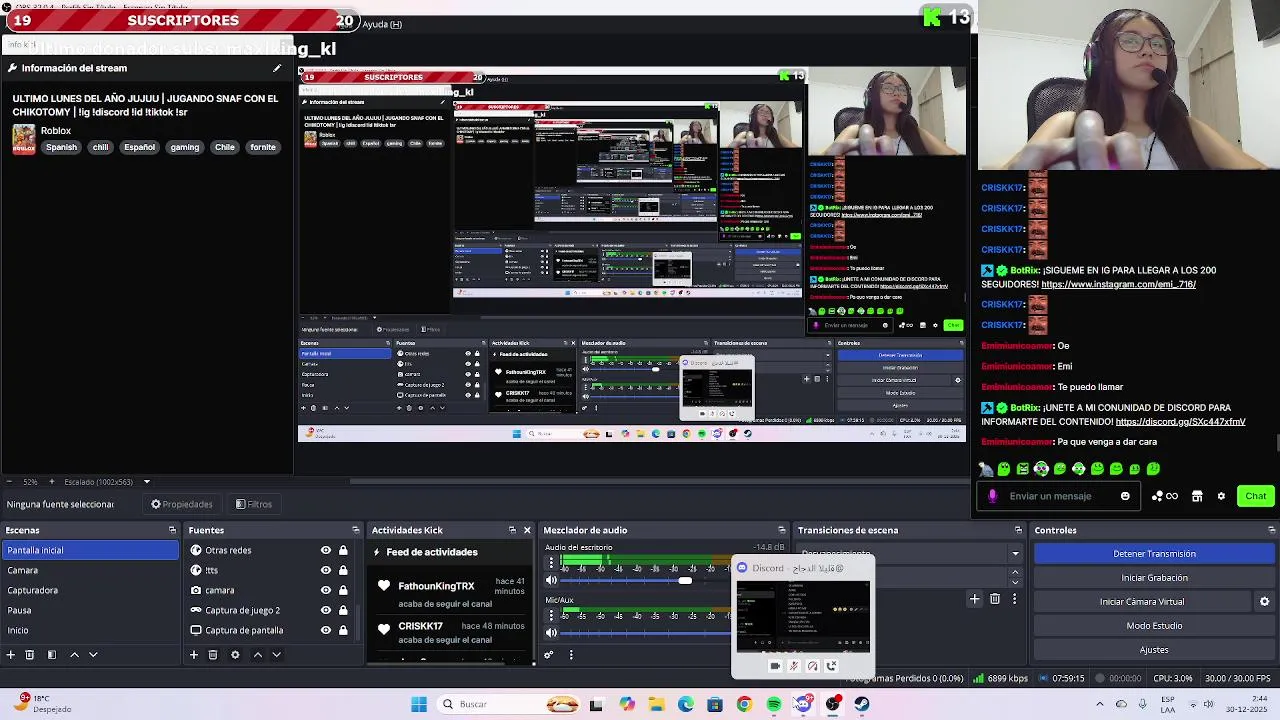This screenshot has height=720, width=1280.
Task: Open virtual camera settings gear
Action: click(x=1264, y=602)
